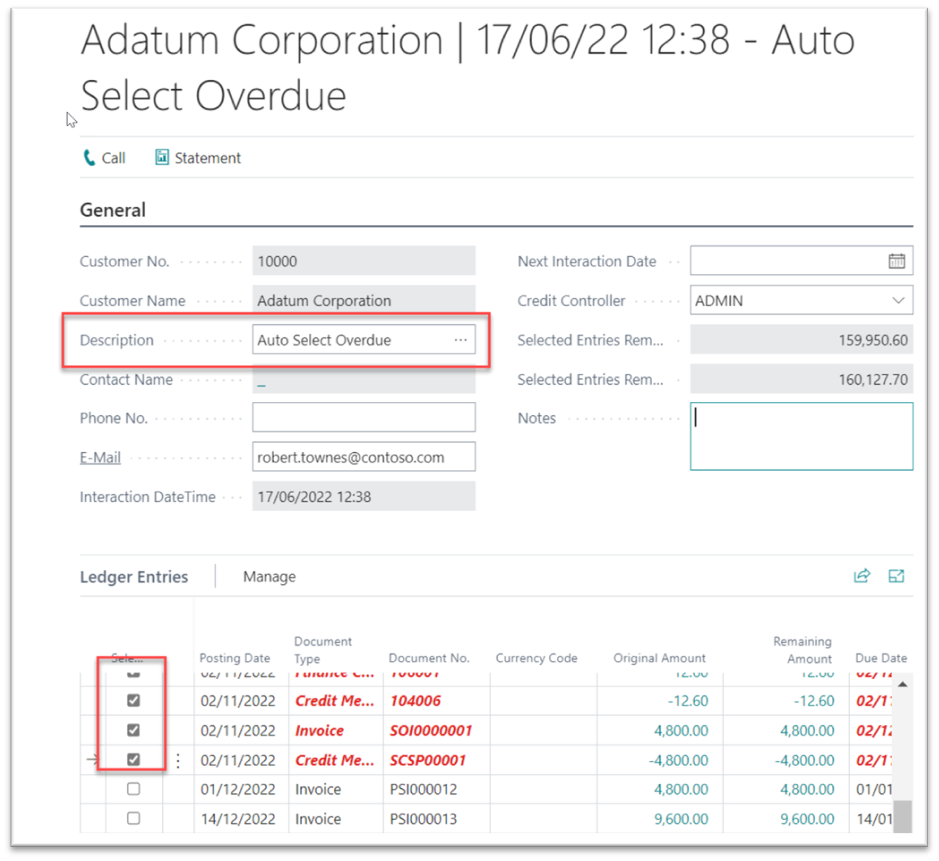Click the Document Type column header
Image resolution: width=939 pixels, height=861 pixels.
(323, 650)
